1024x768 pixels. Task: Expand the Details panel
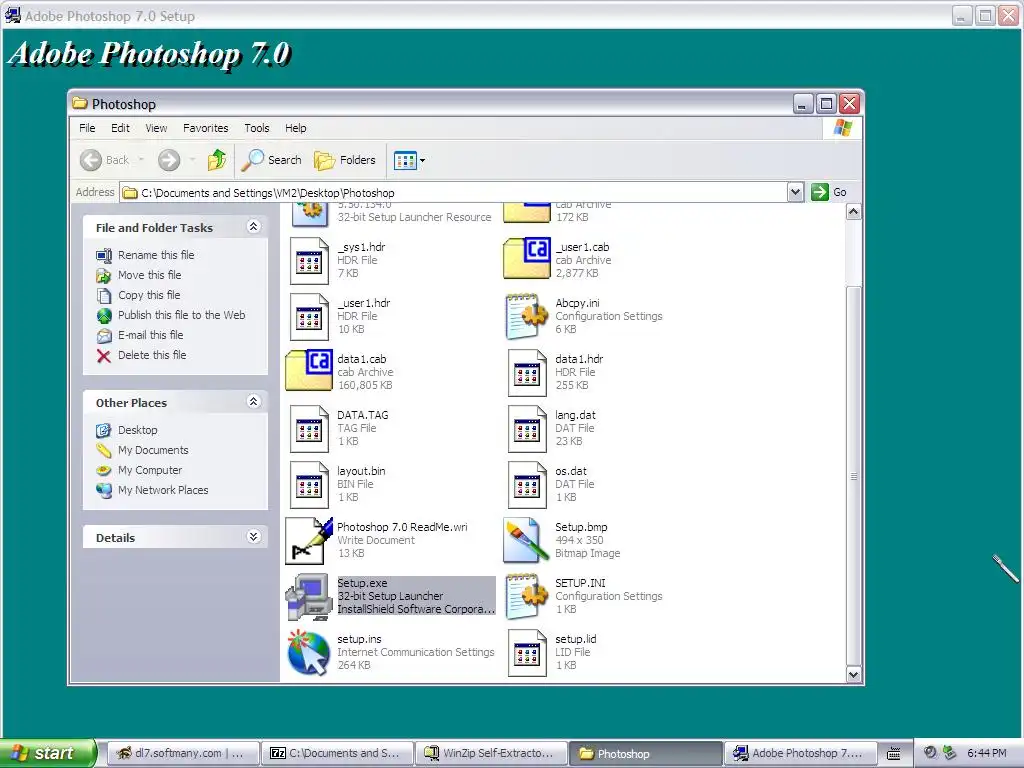pos(253,537)
